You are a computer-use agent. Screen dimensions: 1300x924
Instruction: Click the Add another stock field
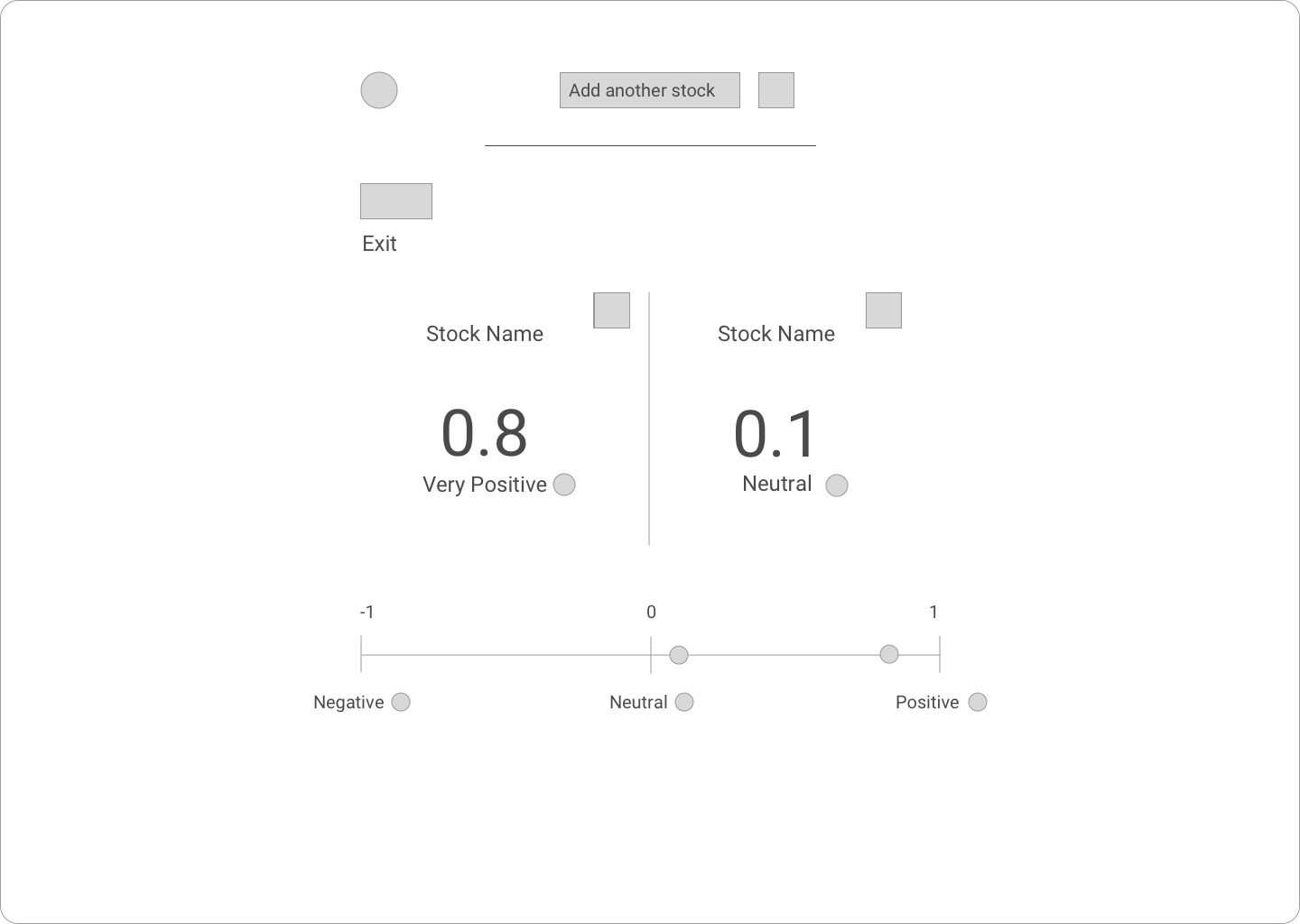pos(650,90)
